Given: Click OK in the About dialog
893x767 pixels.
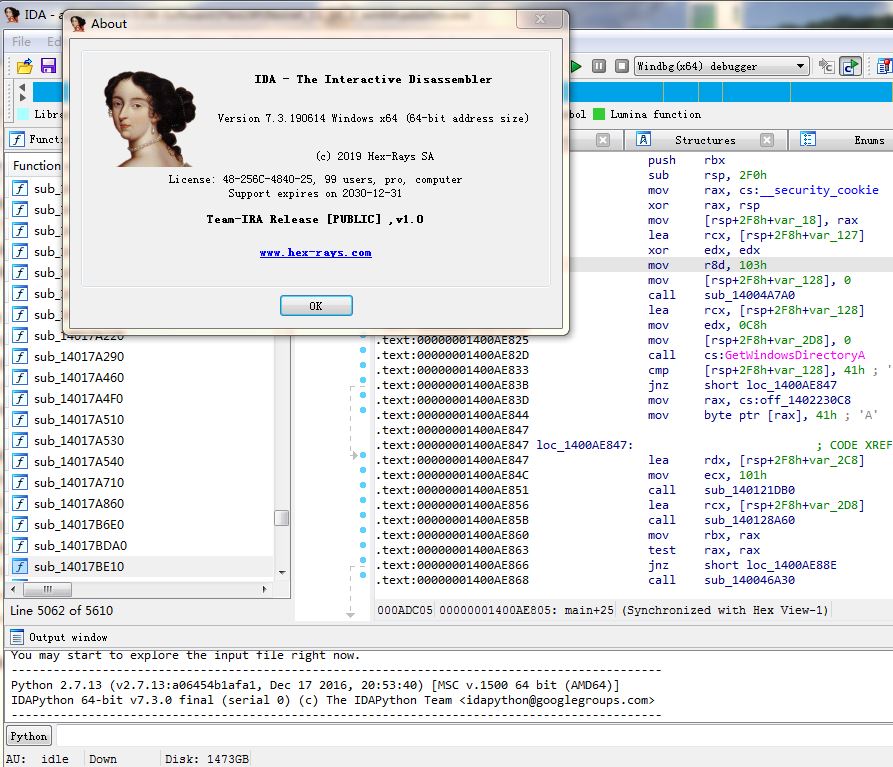Looking at the screenshot, I should coord(316,306).
